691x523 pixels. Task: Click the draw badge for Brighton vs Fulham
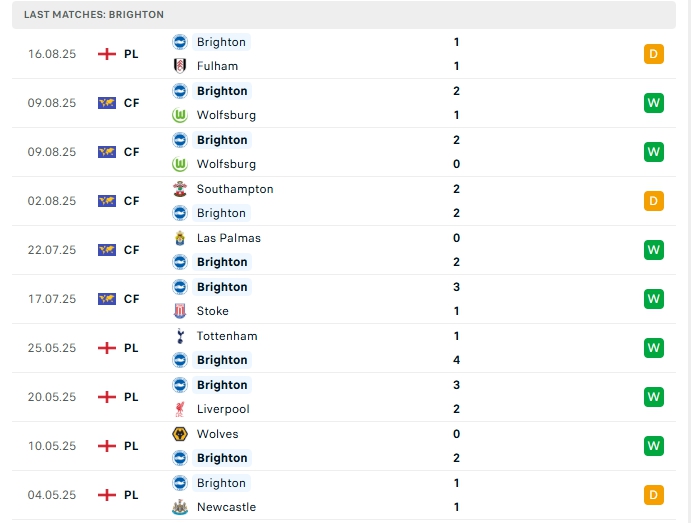pos(654,54)
